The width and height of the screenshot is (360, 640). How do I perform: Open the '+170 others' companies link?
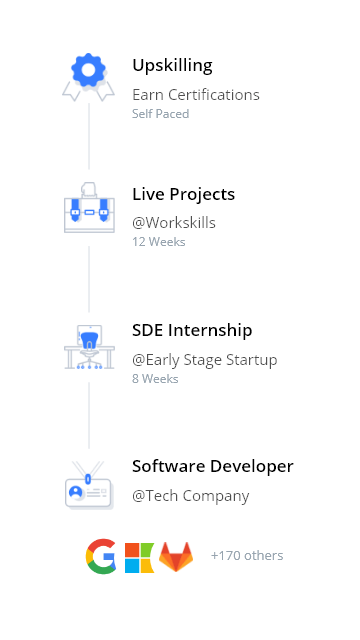pos(247,556)
